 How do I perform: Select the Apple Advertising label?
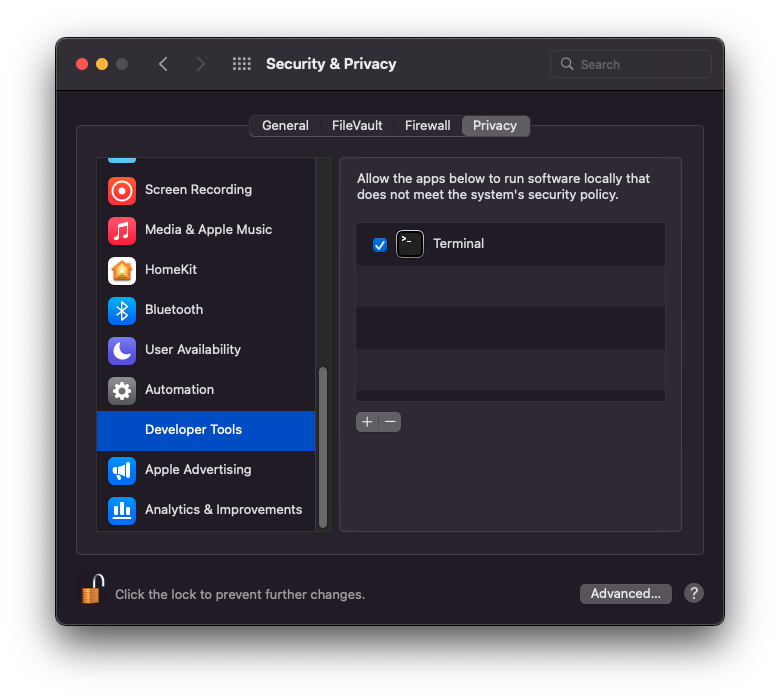point(198,469)
